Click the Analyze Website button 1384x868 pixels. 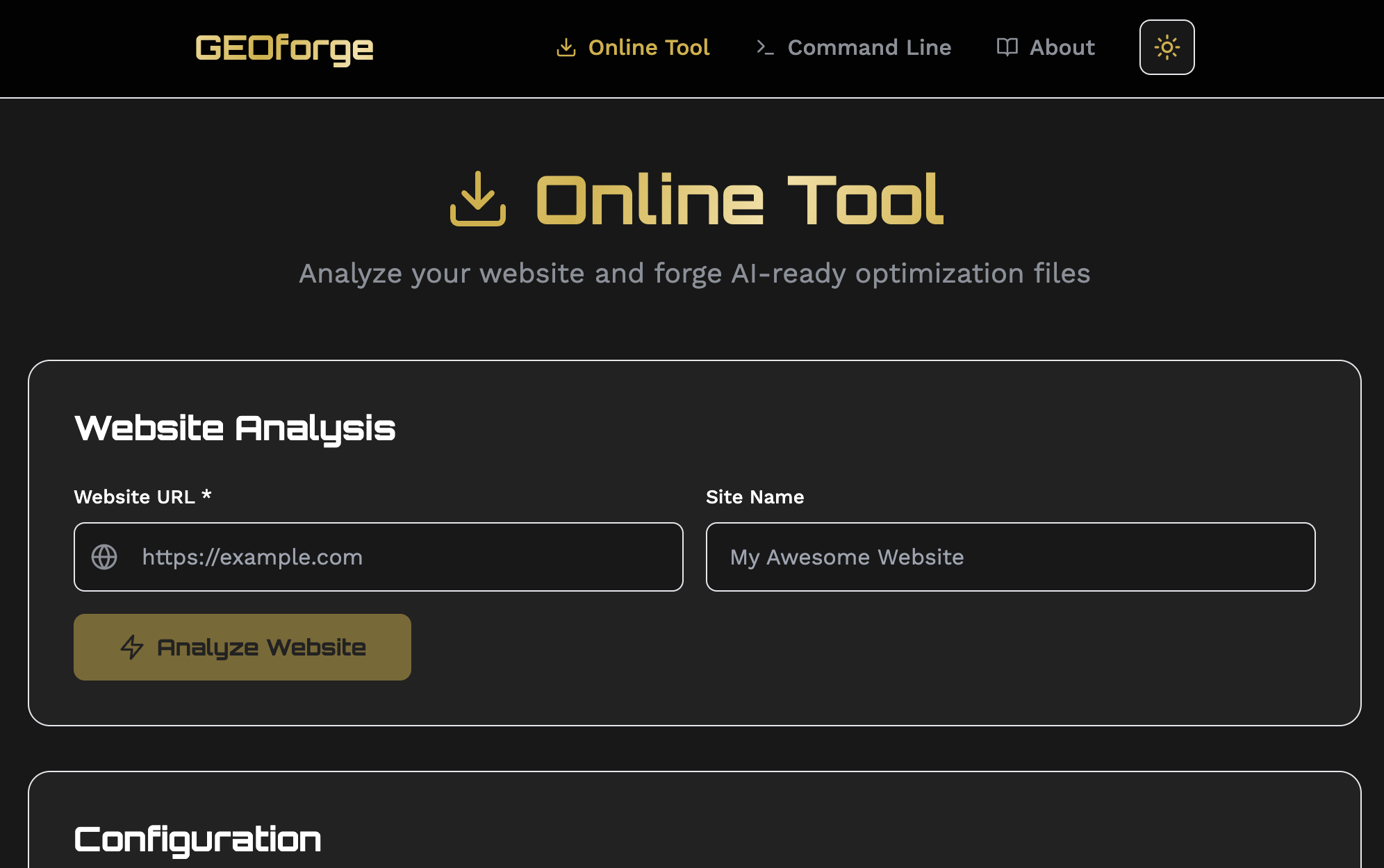pyautogui.click(x=242, y=647)
